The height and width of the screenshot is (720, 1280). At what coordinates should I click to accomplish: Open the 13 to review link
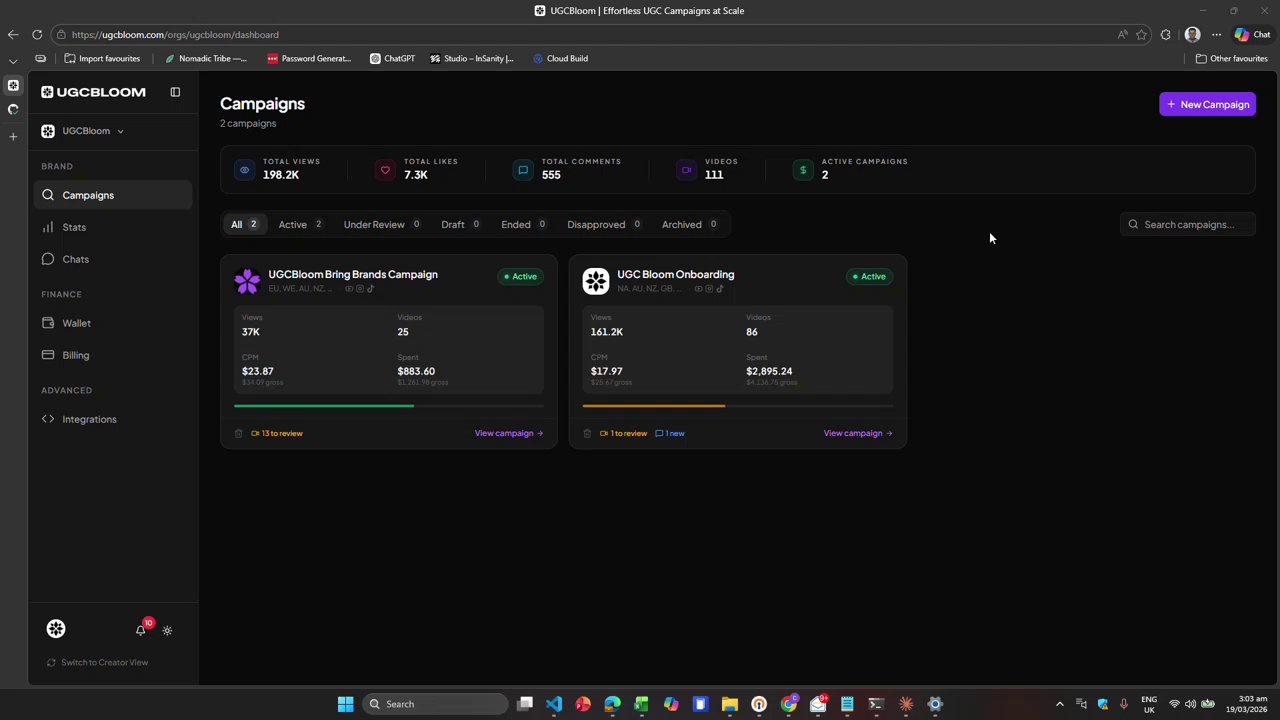277,433
